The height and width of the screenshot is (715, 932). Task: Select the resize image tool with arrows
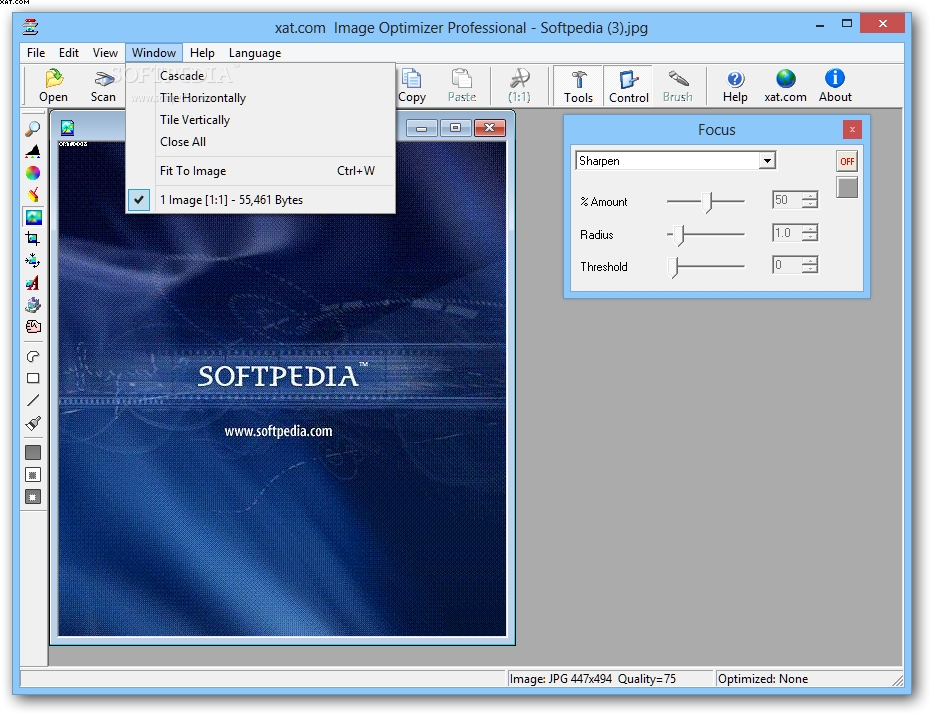pos(33,261)
